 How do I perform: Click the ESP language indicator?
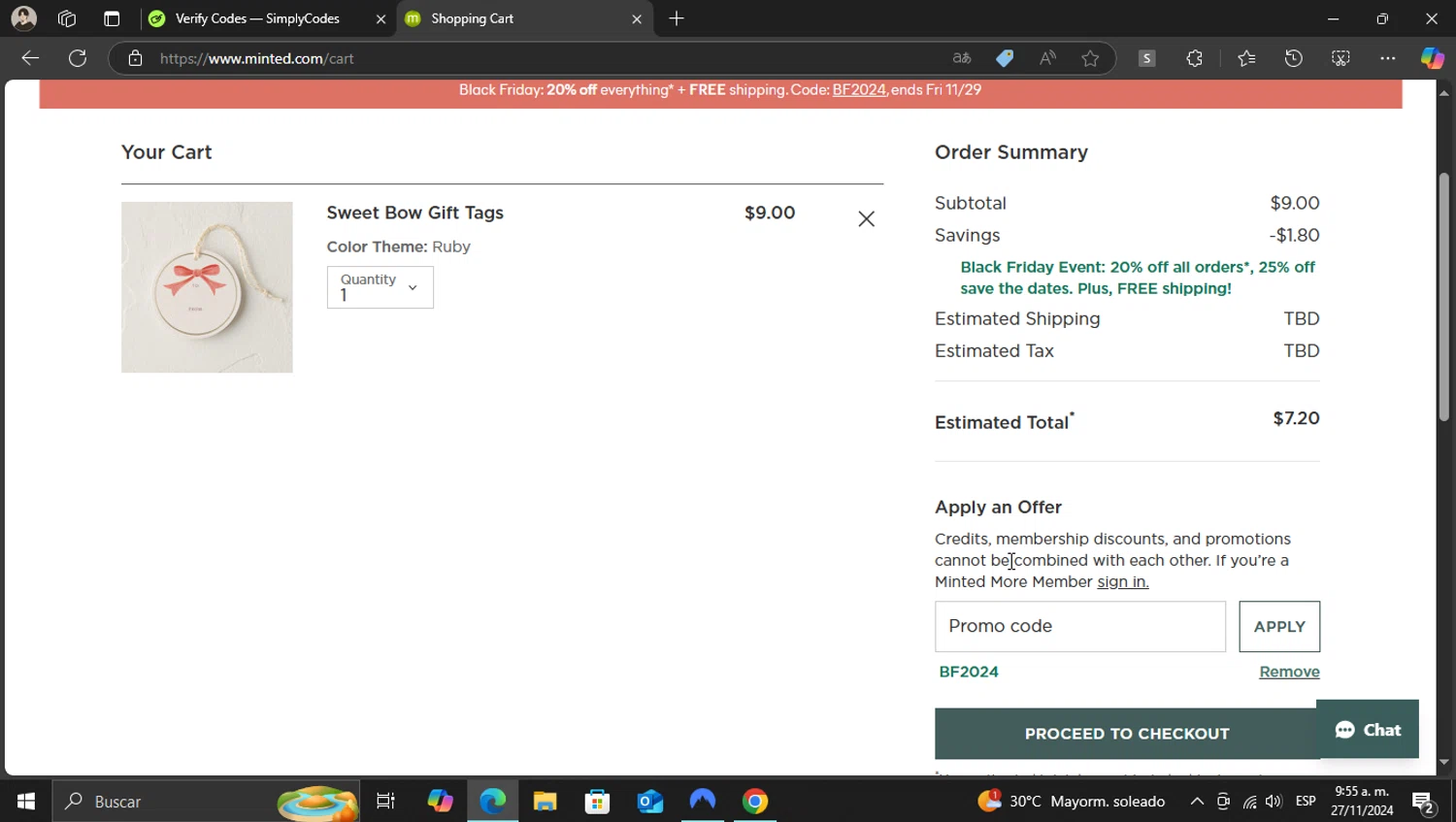point(1306,802)
